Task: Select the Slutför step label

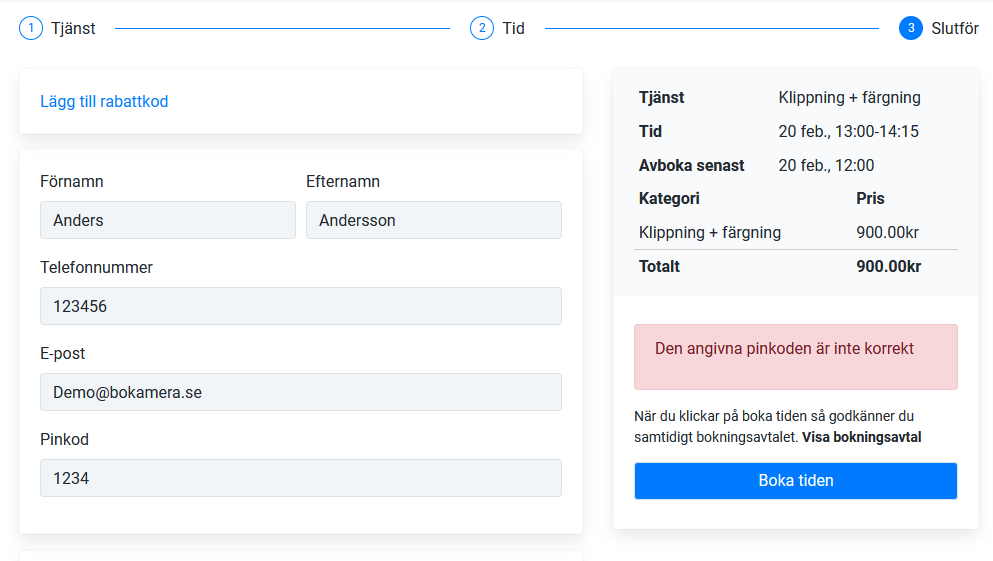Action: [954, 28]
